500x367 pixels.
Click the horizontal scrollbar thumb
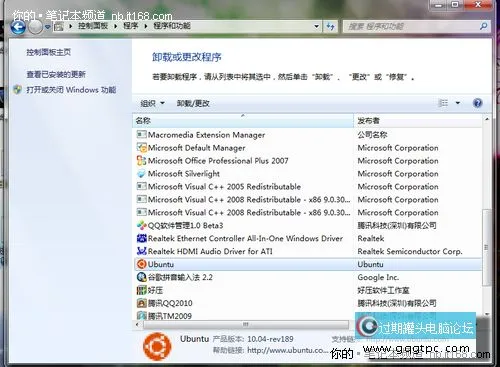pos(246,324)
